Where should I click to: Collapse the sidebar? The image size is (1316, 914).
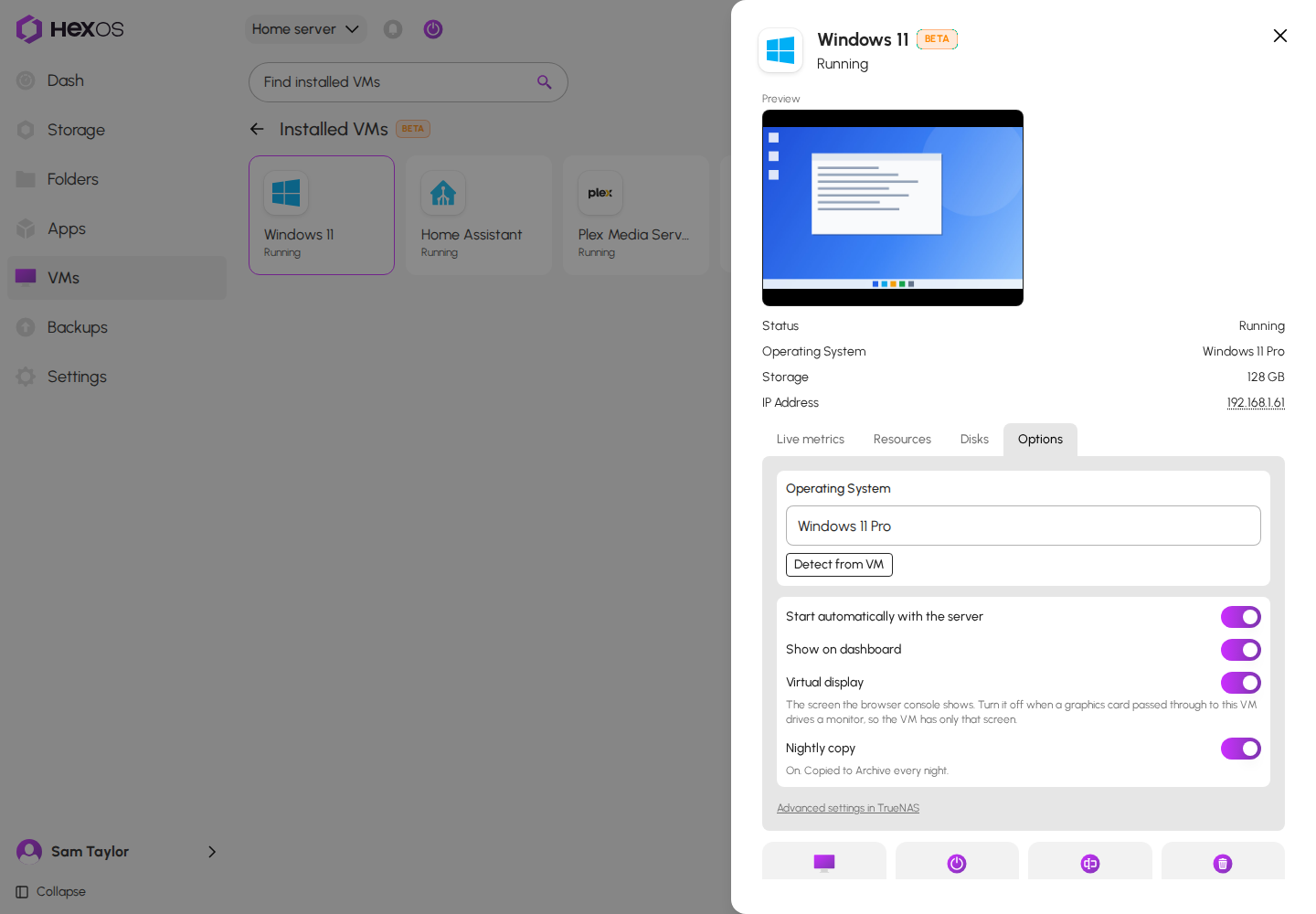(x=51, y=892)
